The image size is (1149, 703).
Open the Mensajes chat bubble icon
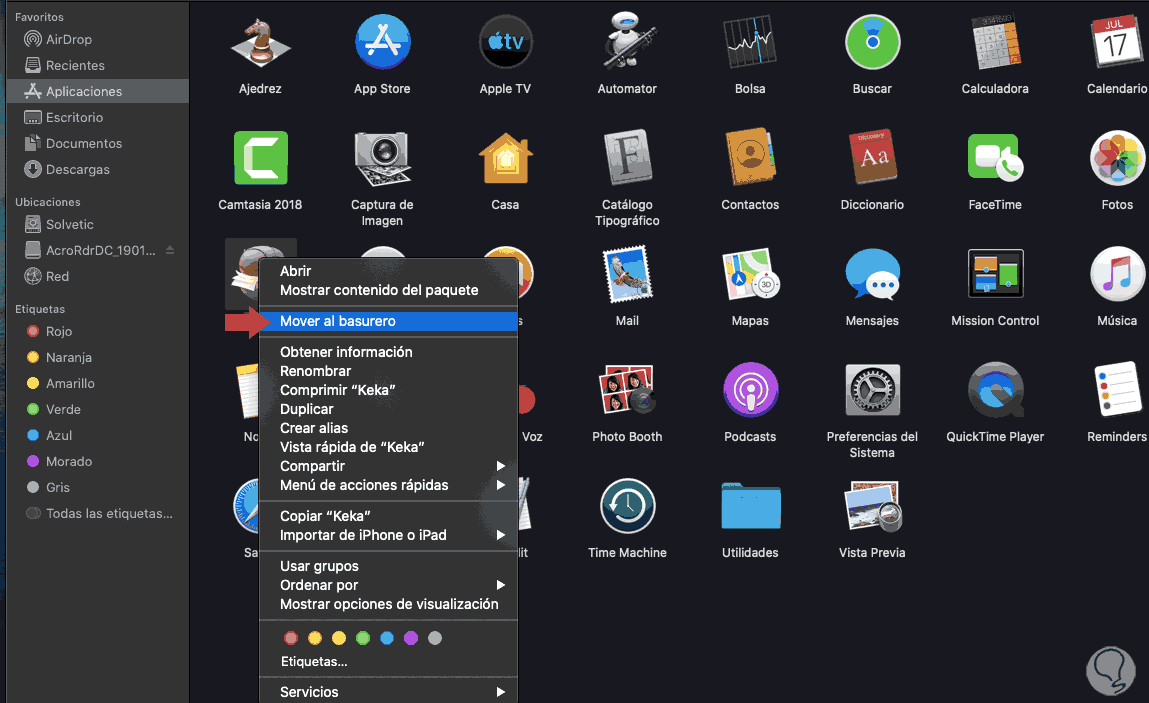click(x=872, y=273)
